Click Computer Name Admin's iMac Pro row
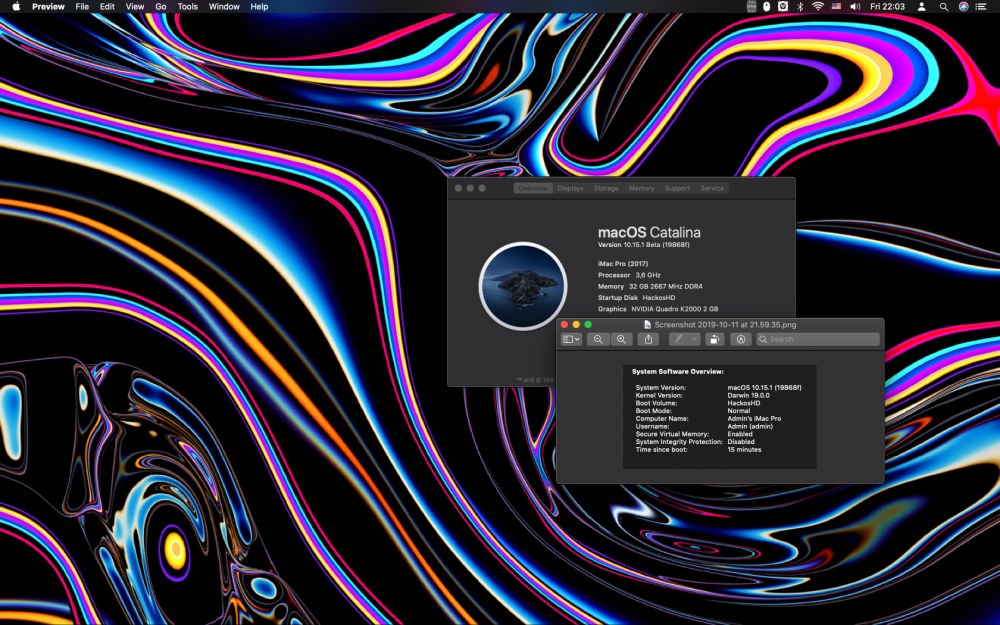This screenshot has width=1000, height=625. pos(708,418)
